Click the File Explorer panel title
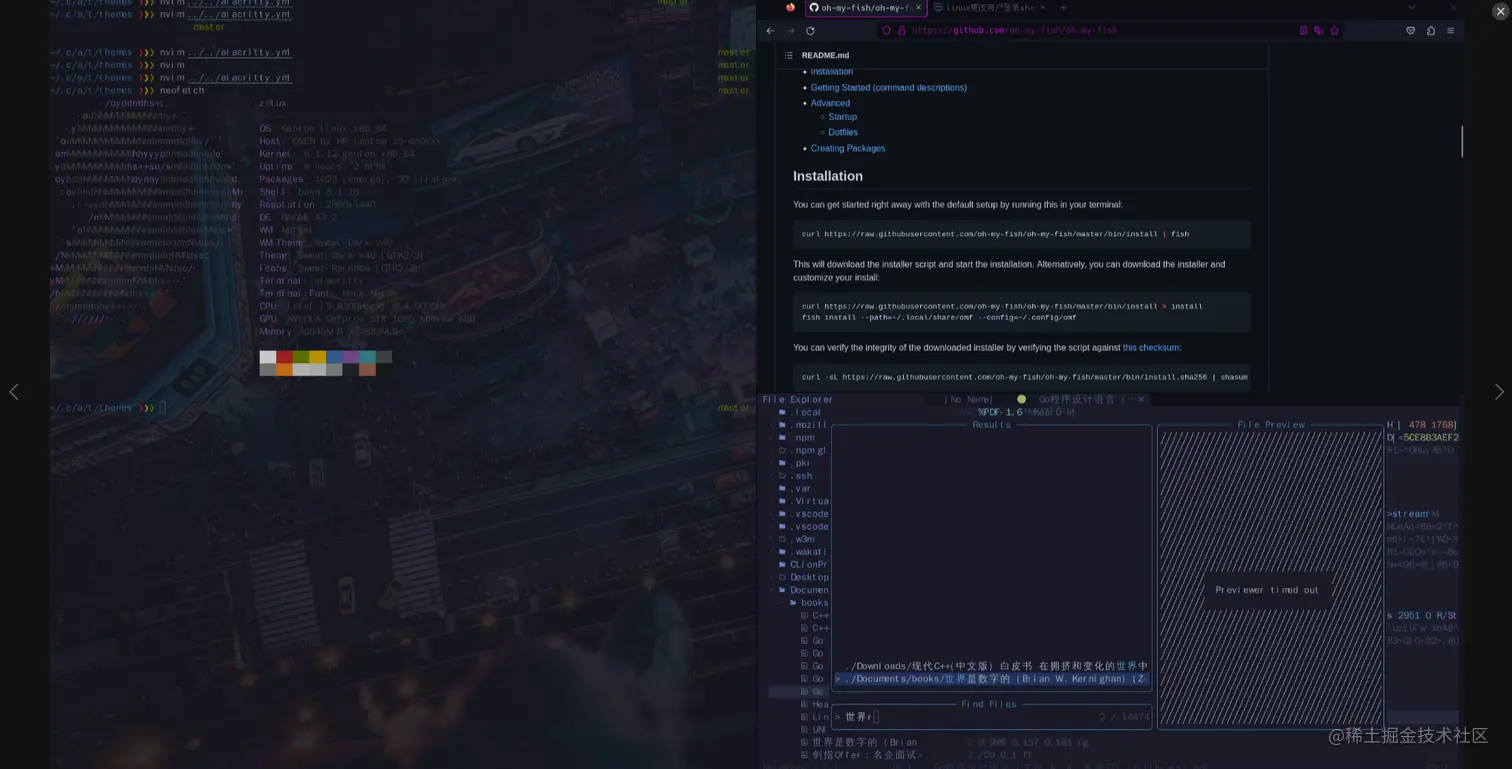This screenshot has height=769, width=1512. (798, 399)
